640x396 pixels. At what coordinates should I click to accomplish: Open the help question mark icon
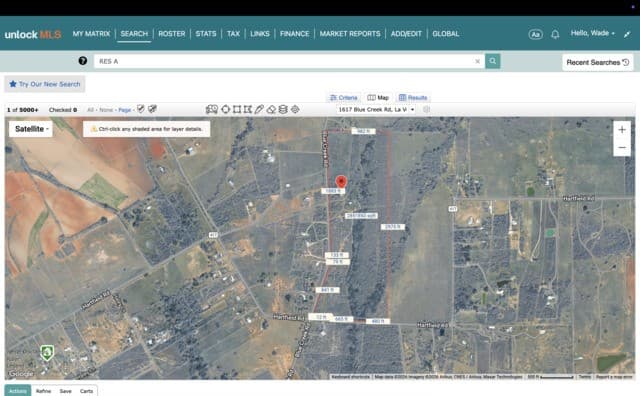point(82,61)
